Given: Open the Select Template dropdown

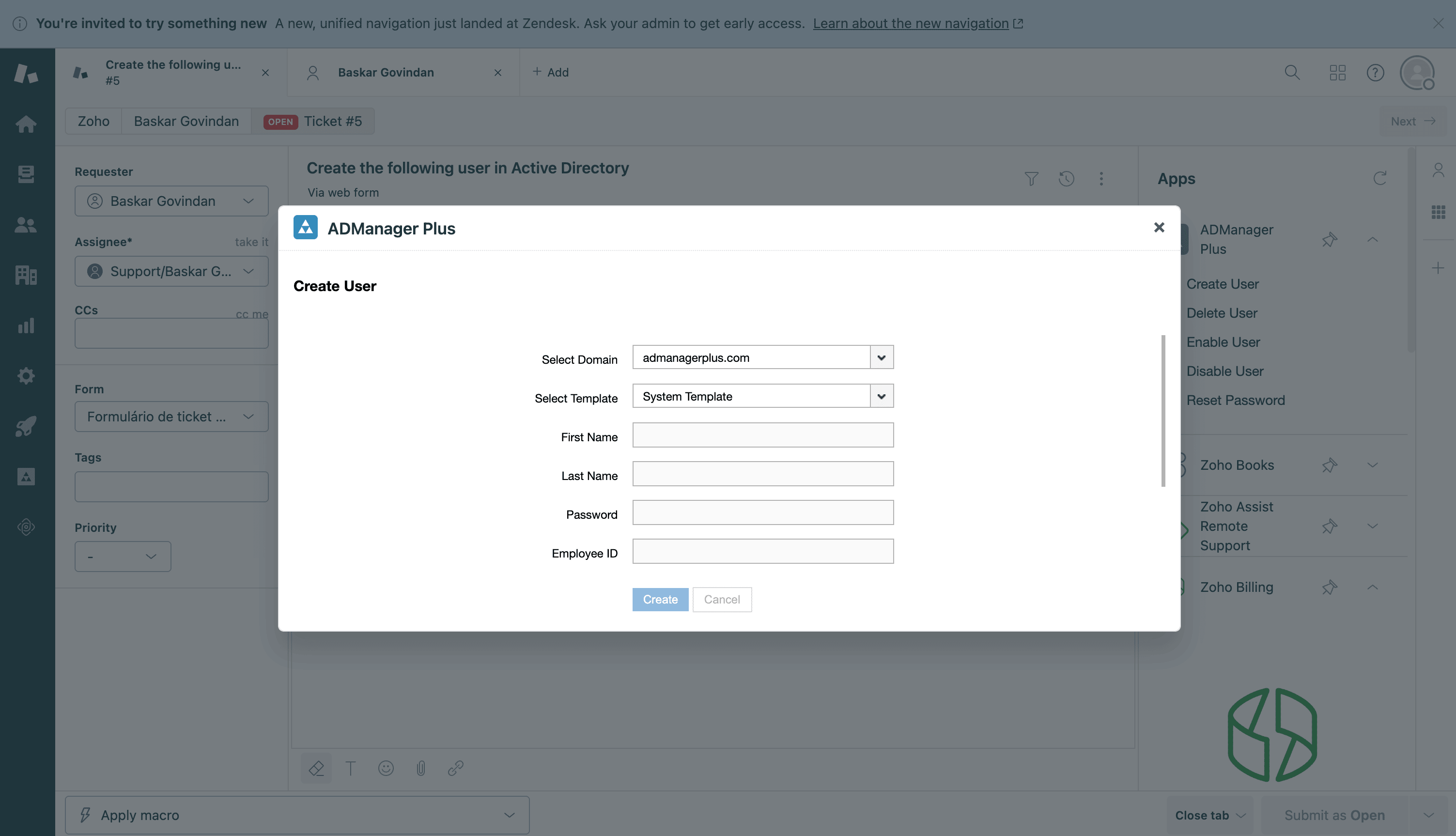Looking at the screenshot, I should [881, 396].
